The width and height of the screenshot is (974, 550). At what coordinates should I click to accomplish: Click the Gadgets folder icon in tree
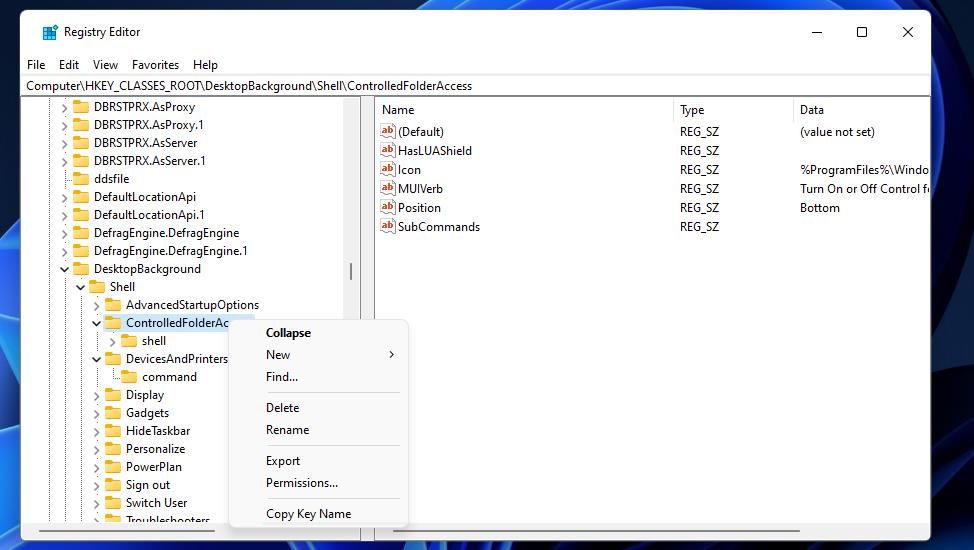(x=113, y=413)
